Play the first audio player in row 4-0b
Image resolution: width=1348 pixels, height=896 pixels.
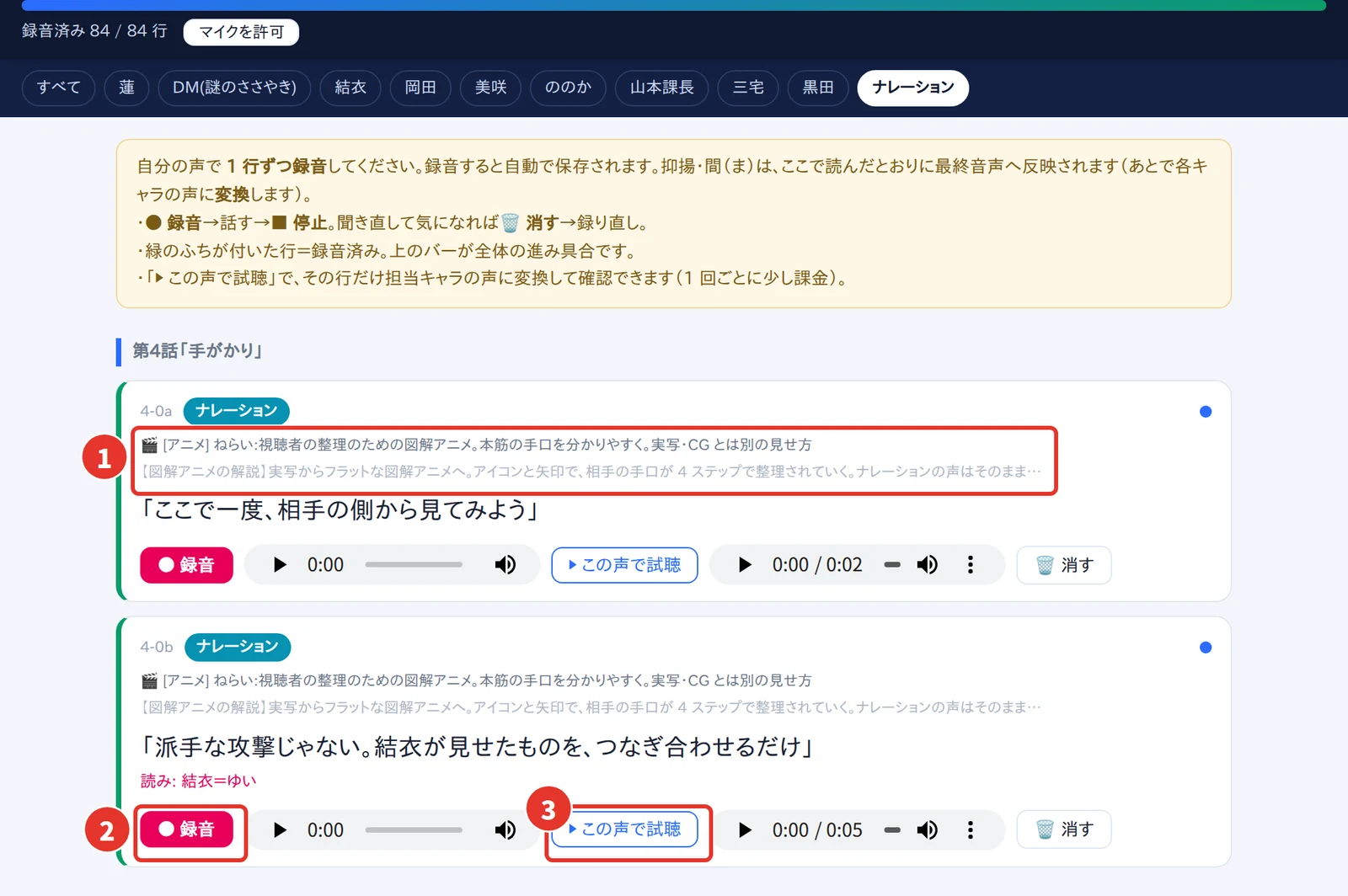click(280, 830)
